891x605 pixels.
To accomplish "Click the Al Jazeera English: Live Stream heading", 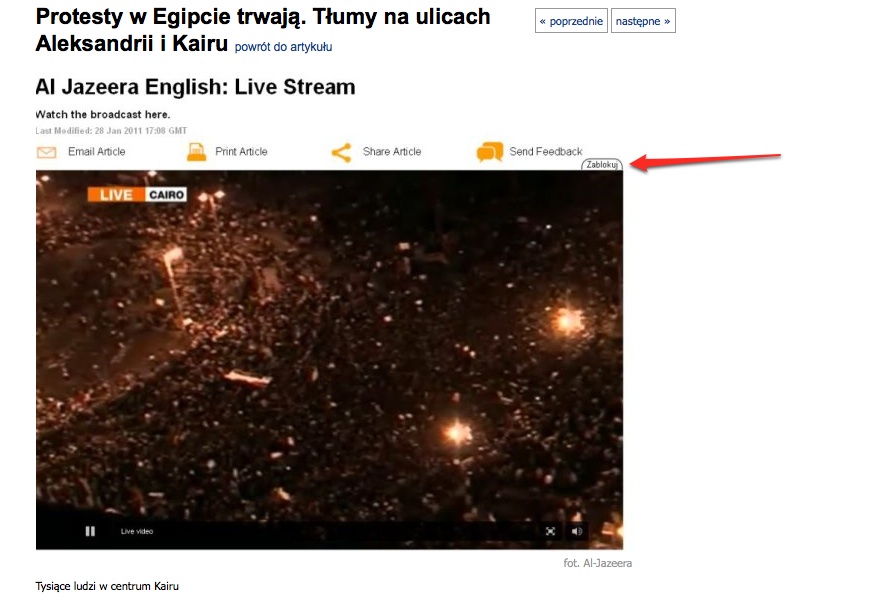I will [195, 87].
